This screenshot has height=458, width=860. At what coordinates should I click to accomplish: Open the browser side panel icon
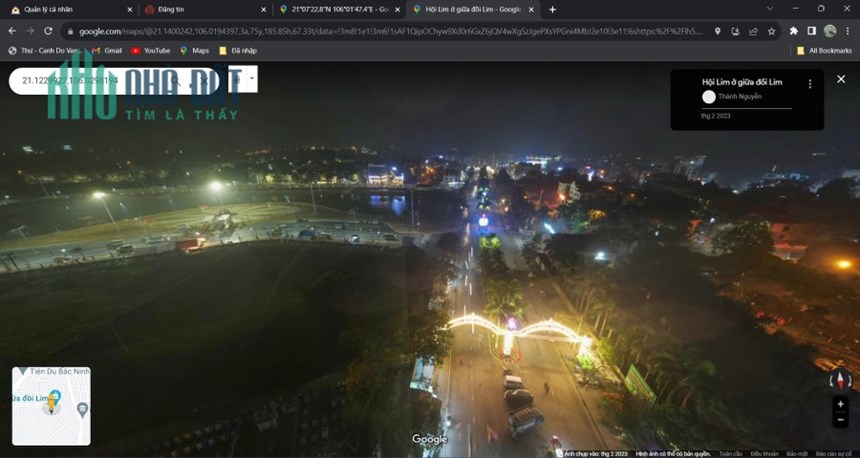811,31
